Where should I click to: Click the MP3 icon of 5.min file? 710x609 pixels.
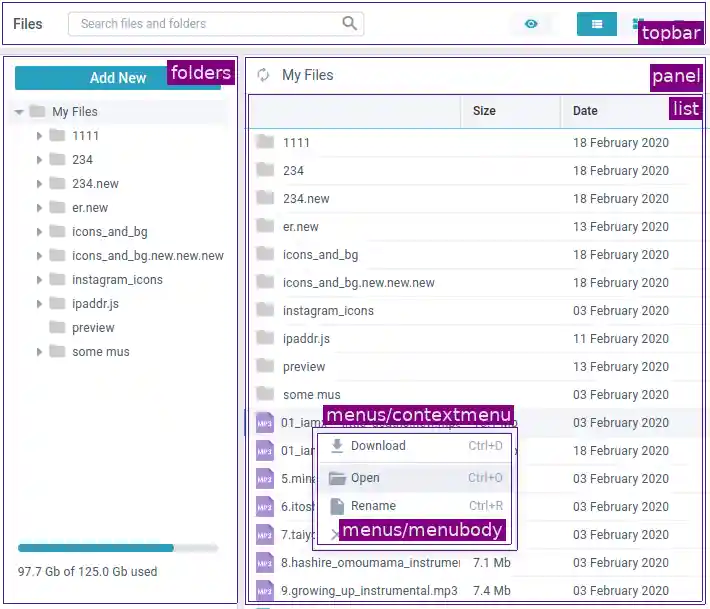pos(264,479)
